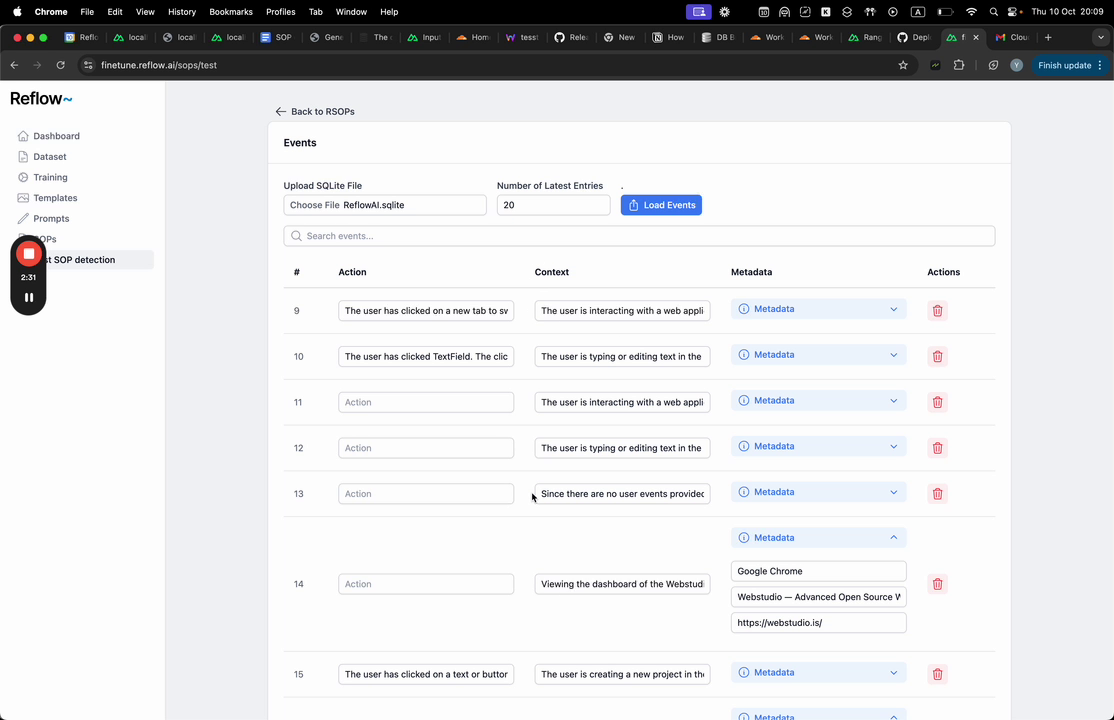Pause the recording overlay
The width and height of the screenshot is (1114, 720).
(x=29, y=297)
